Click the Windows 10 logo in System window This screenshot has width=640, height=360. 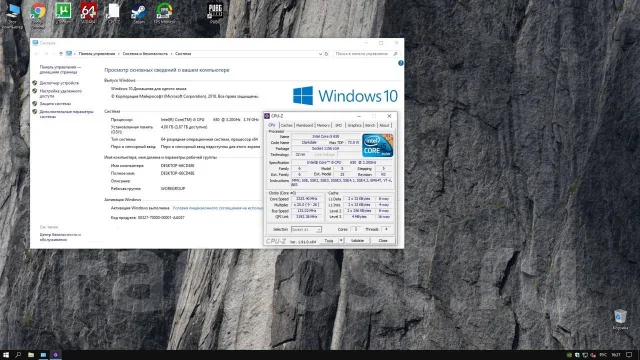[x=345, y=96]
